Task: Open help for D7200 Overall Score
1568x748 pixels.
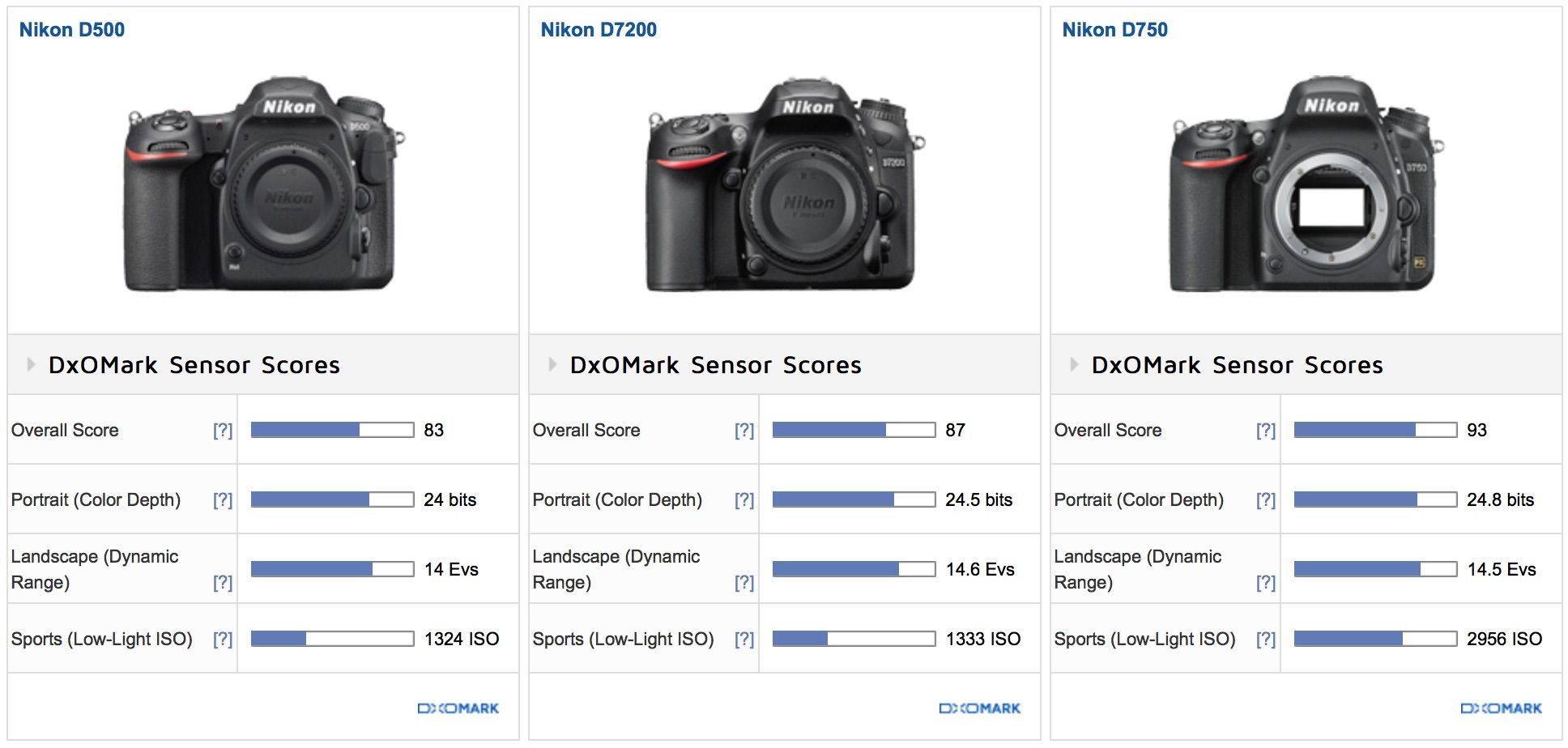Action: click(x=744, y=431)
